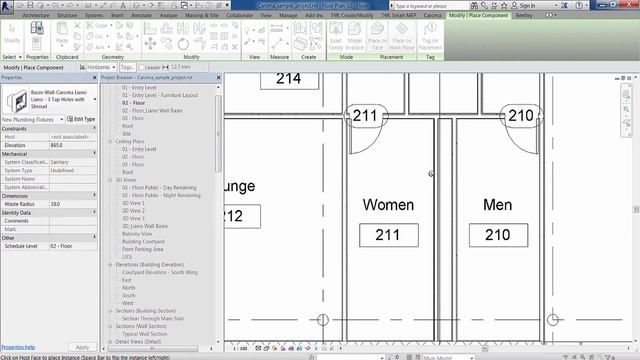Viewport: 640px width, 360px height.
Task: Toggle the Leader checkbox in options bar
Action: click(x=142, y=67)
